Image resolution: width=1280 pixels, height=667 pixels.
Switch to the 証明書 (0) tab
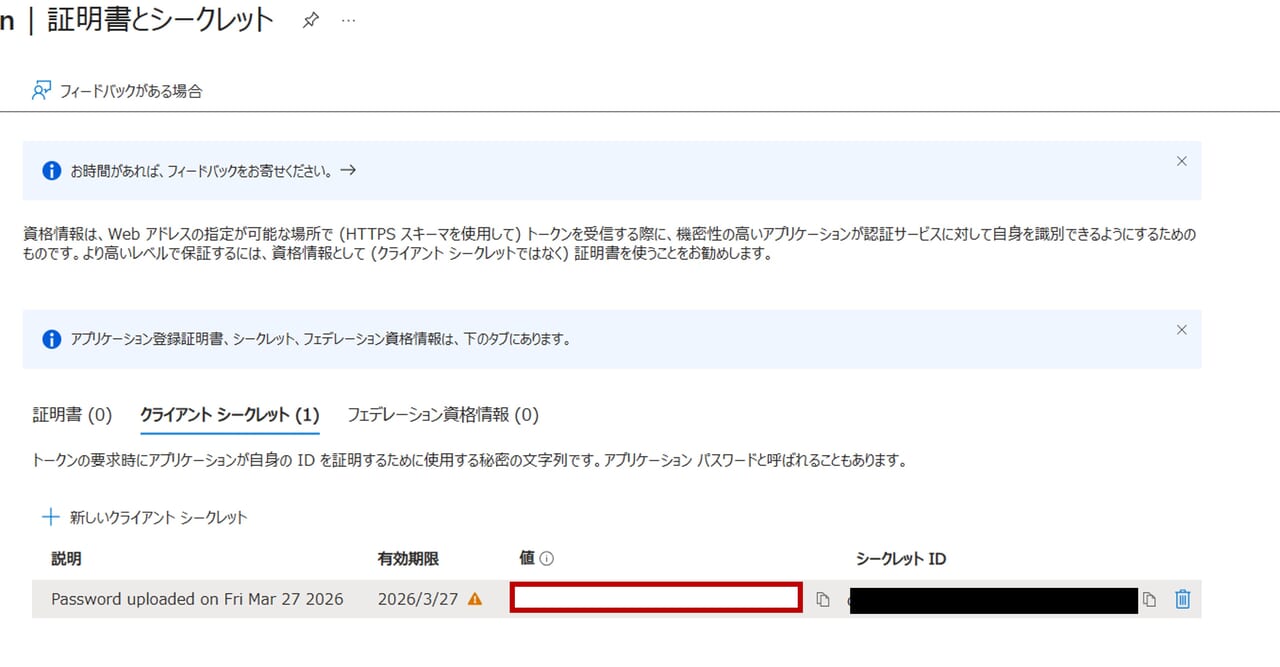[x=72, y=414]
